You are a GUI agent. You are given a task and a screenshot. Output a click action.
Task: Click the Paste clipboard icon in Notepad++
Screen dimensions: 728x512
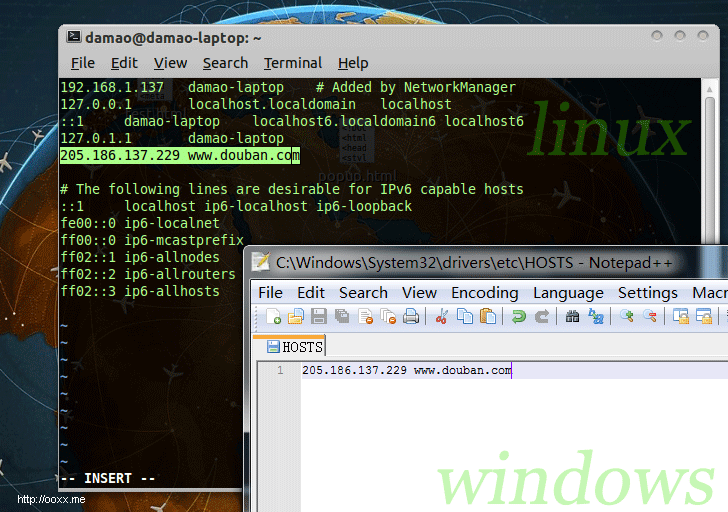pyautogui.click(x=488, y=316)
